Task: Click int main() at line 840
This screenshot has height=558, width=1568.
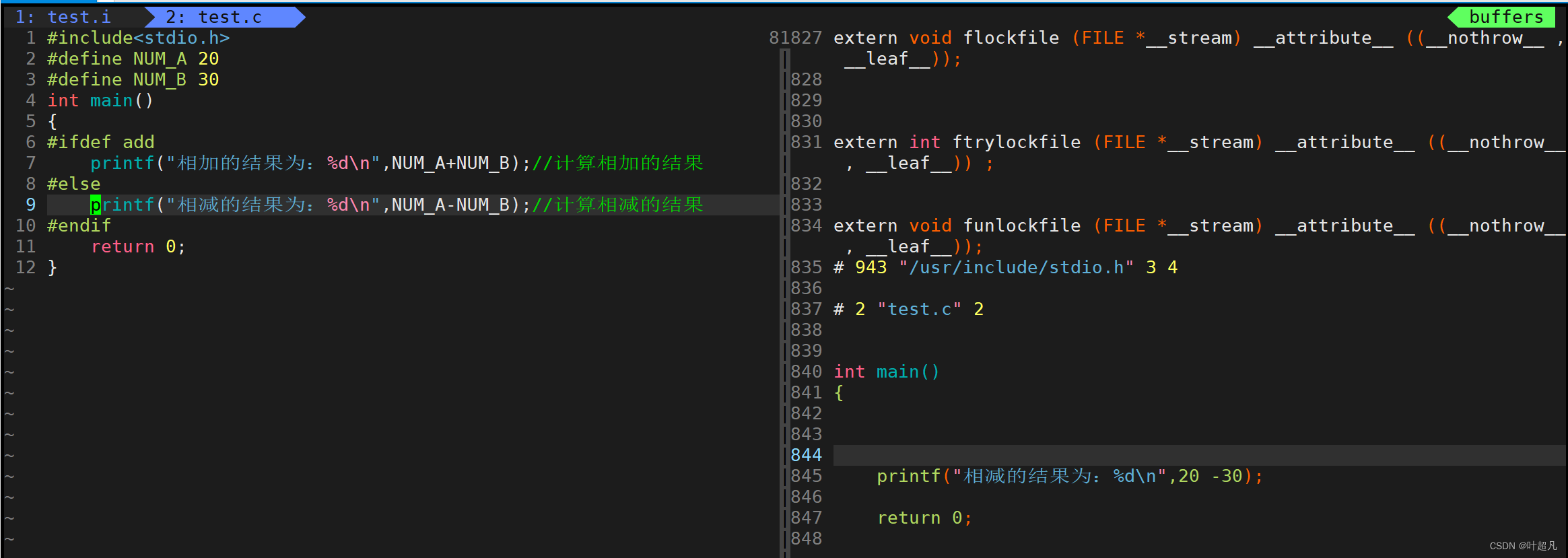Action: pos(887,372)
